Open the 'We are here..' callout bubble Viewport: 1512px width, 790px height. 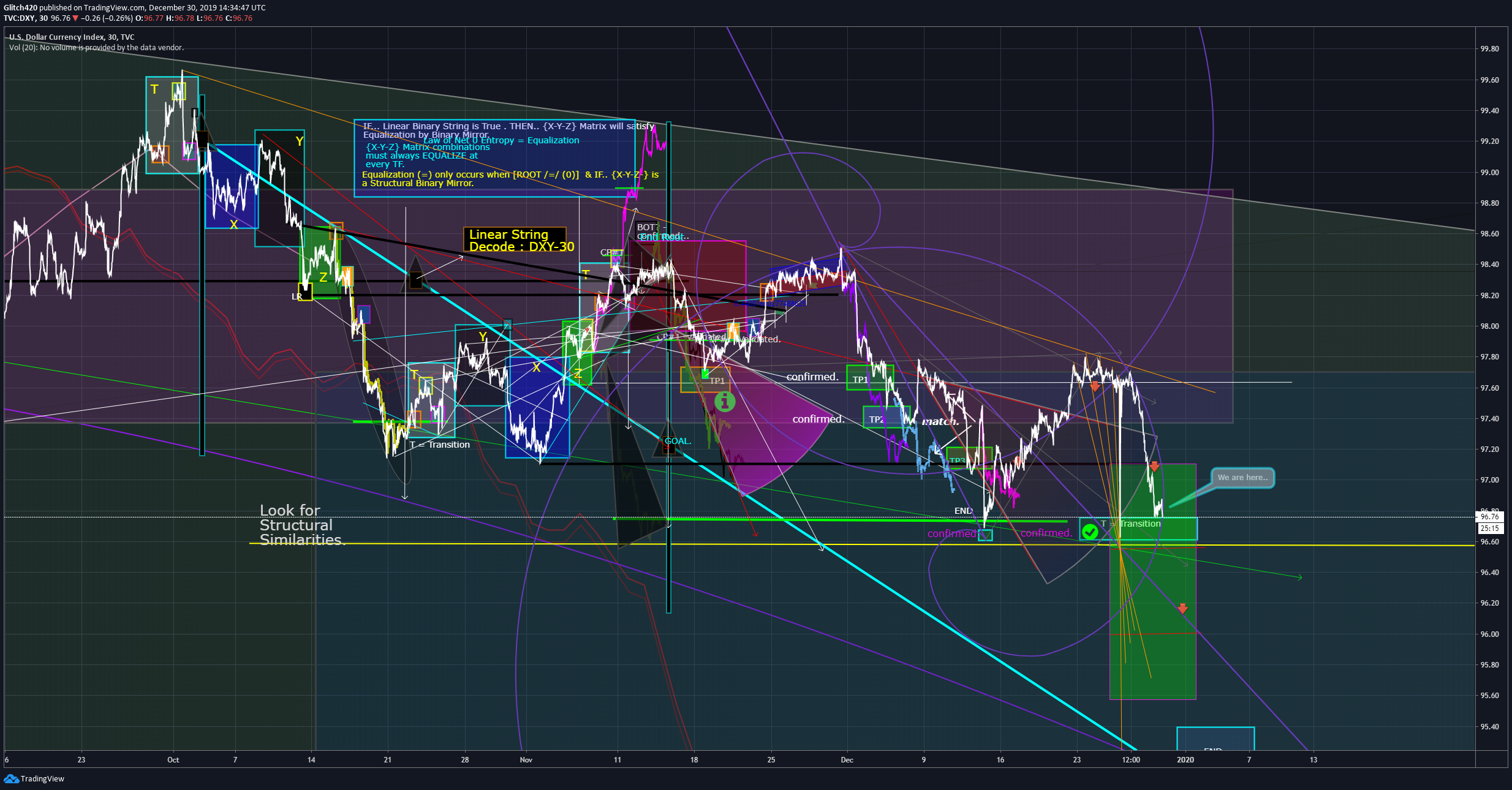tap(1242, 478)
